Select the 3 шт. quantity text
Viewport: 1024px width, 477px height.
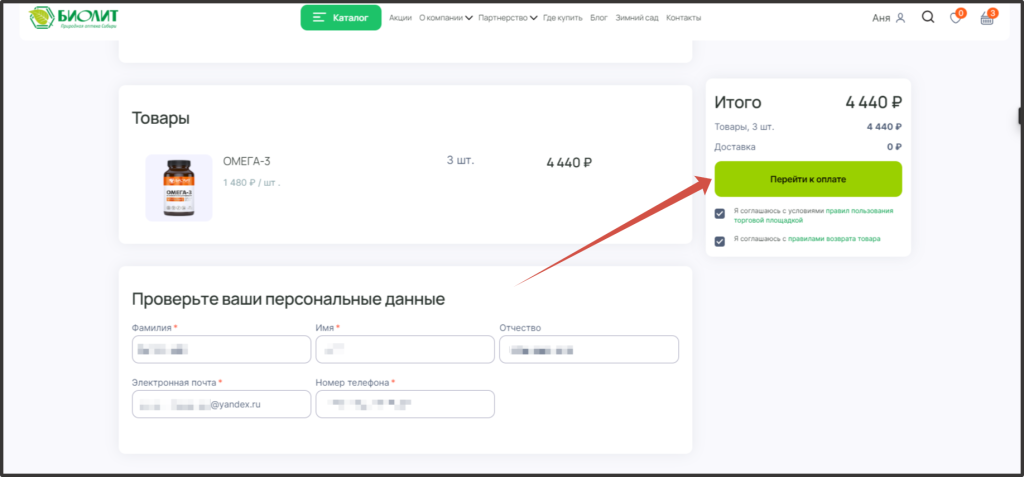click(460, 160)
